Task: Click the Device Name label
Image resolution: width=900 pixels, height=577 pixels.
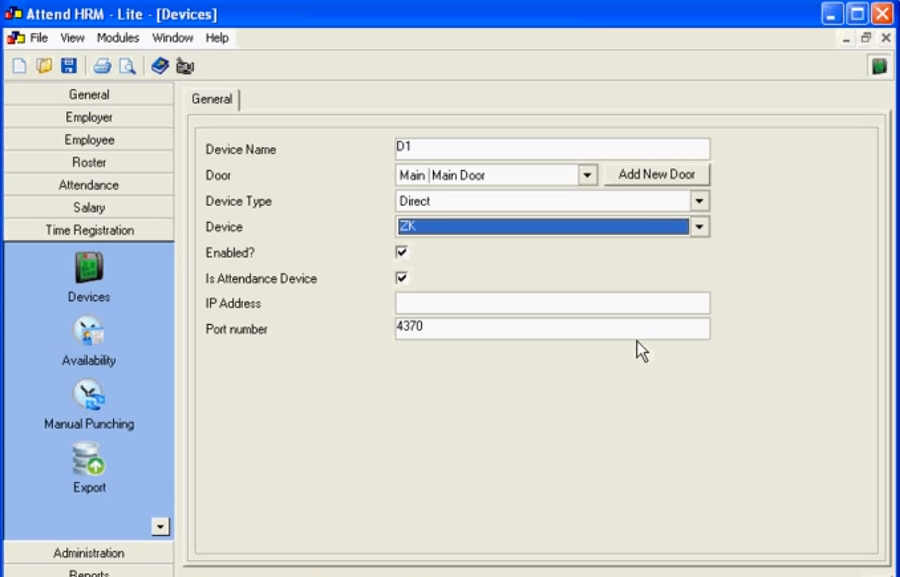Action: (240, 149)
